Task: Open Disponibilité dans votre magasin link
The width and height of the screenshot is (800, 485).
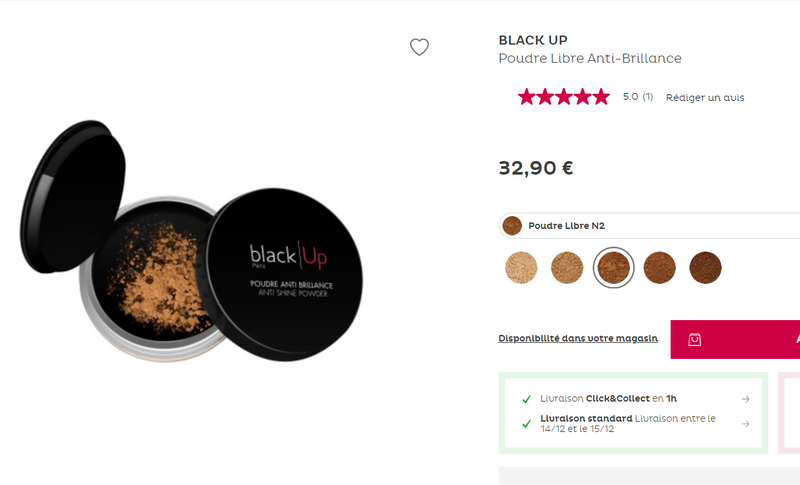Action: click(578, 338)
